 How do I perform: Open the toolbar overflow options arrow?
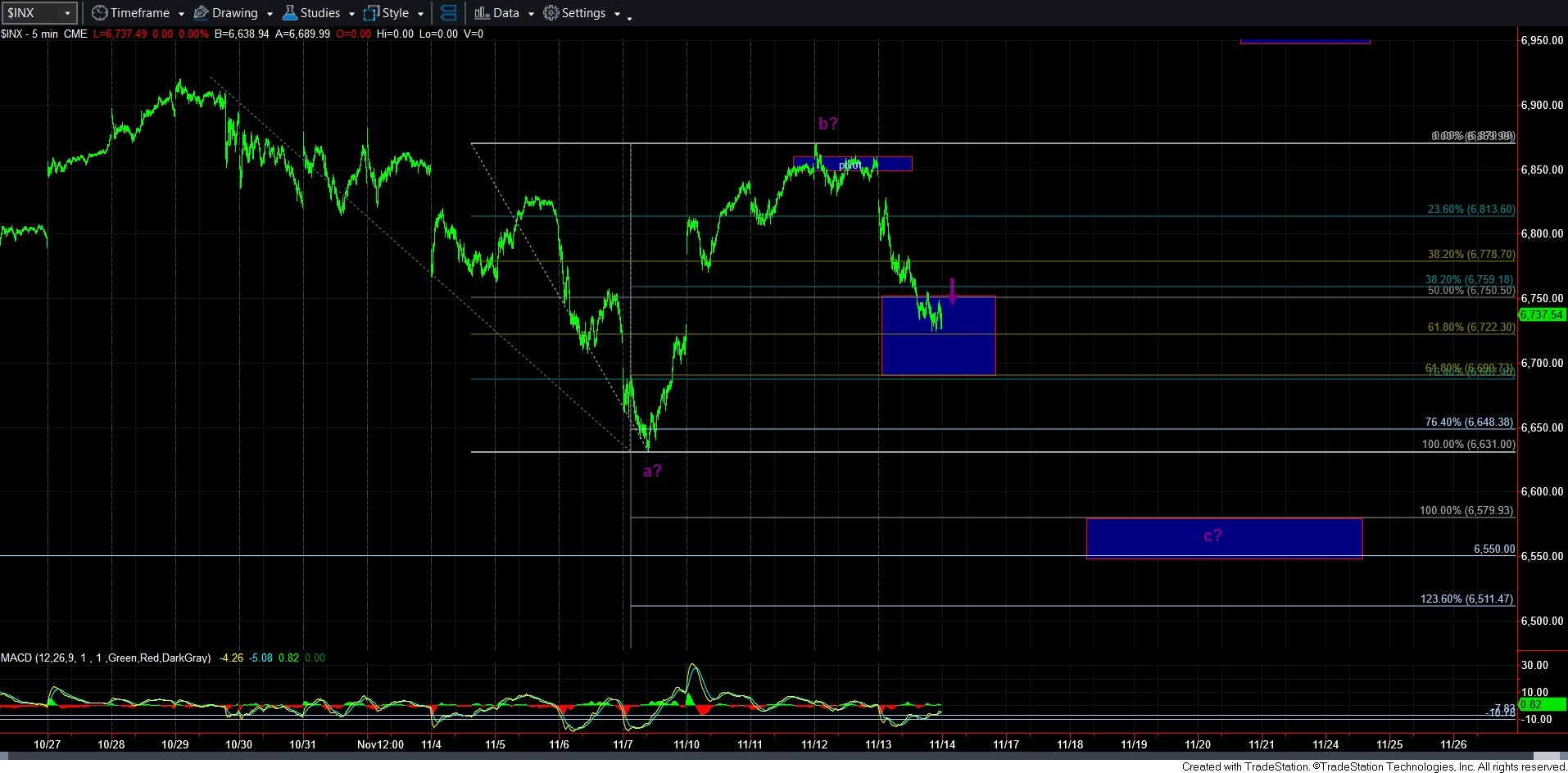(629, 18)
